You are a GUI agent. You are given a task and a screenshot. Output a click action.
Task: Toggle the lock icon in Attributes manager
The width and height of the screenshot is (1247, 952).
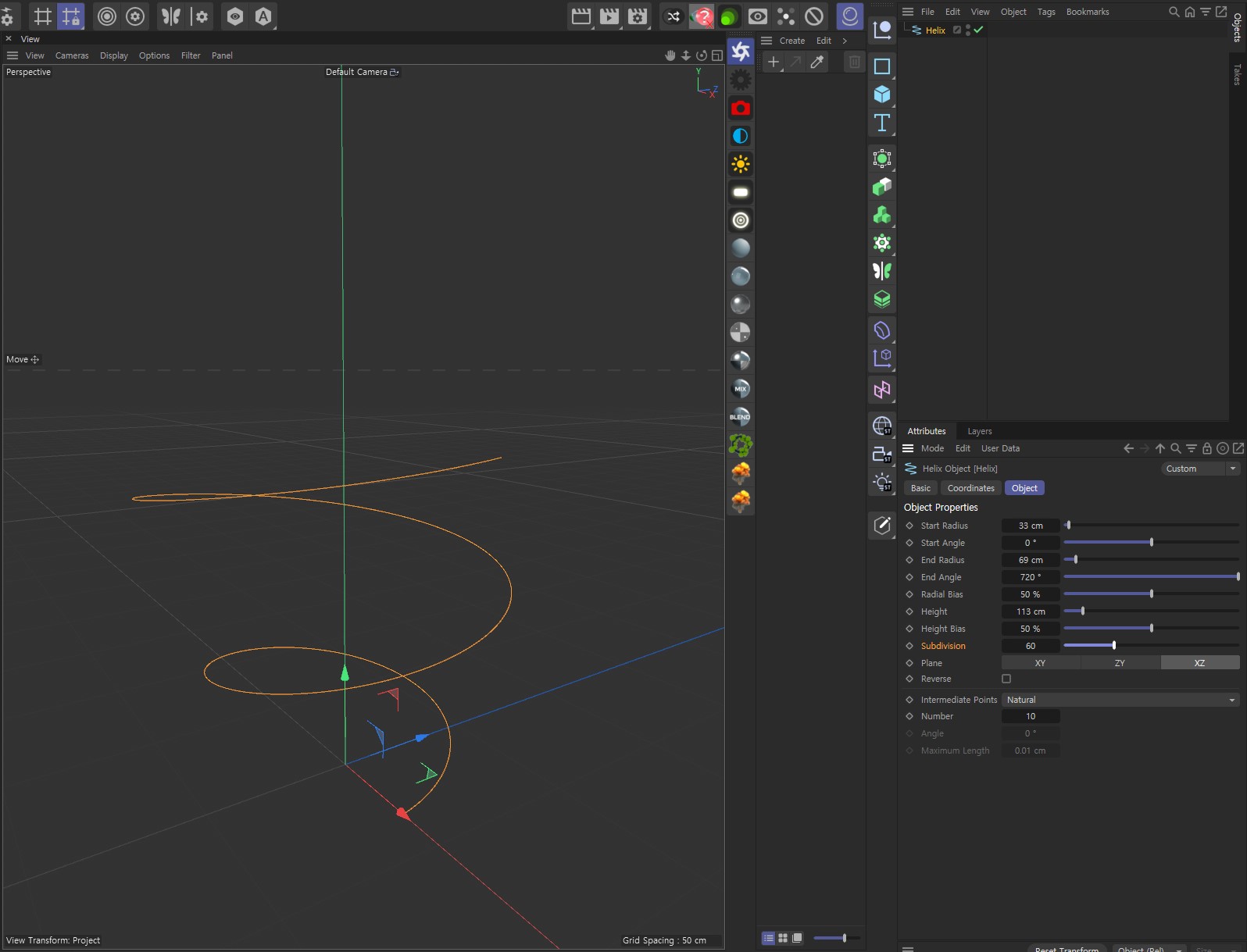click(x=1207, y=448)
